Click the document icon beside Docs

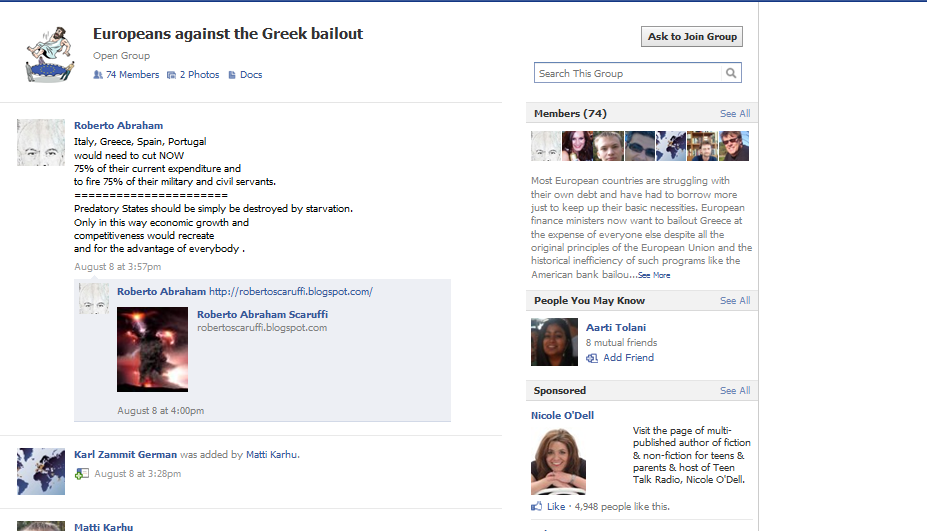click(232, 75)
